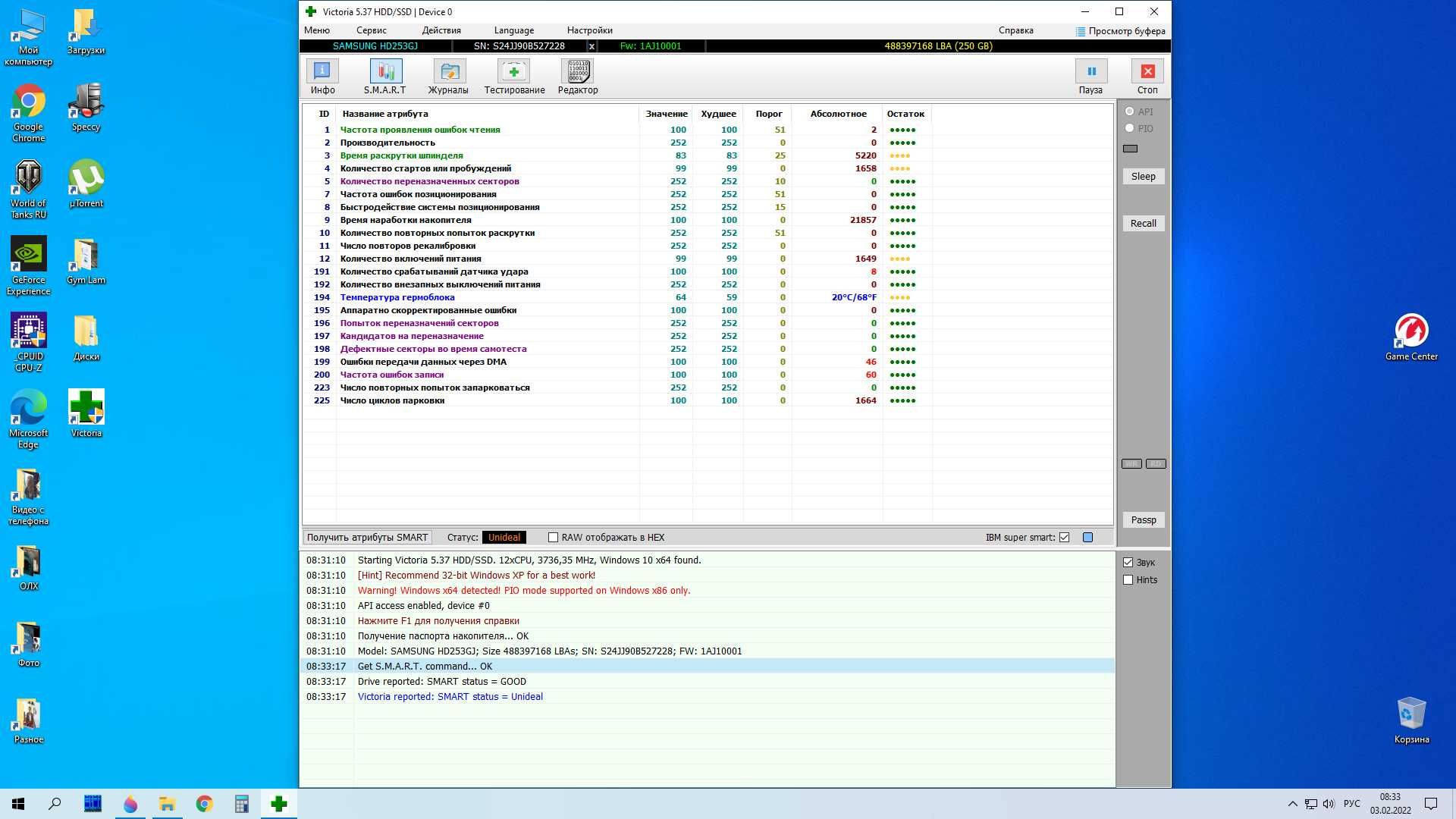Open Windows Start menu
Image resolution: width=1456 pixels, height=819 pixels.
coord(18,804)
